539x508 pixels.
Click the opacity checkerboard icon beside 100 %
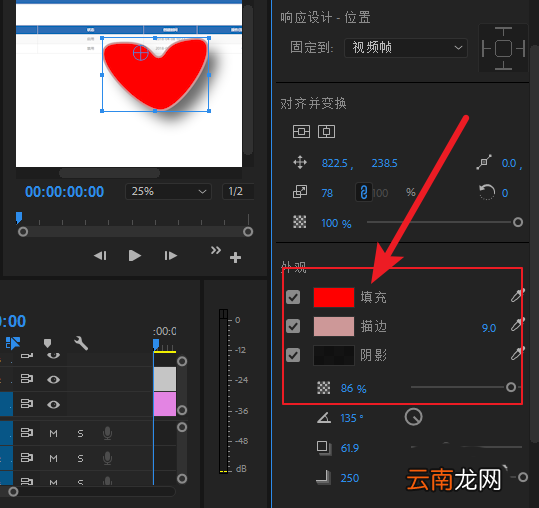[299, 222]
